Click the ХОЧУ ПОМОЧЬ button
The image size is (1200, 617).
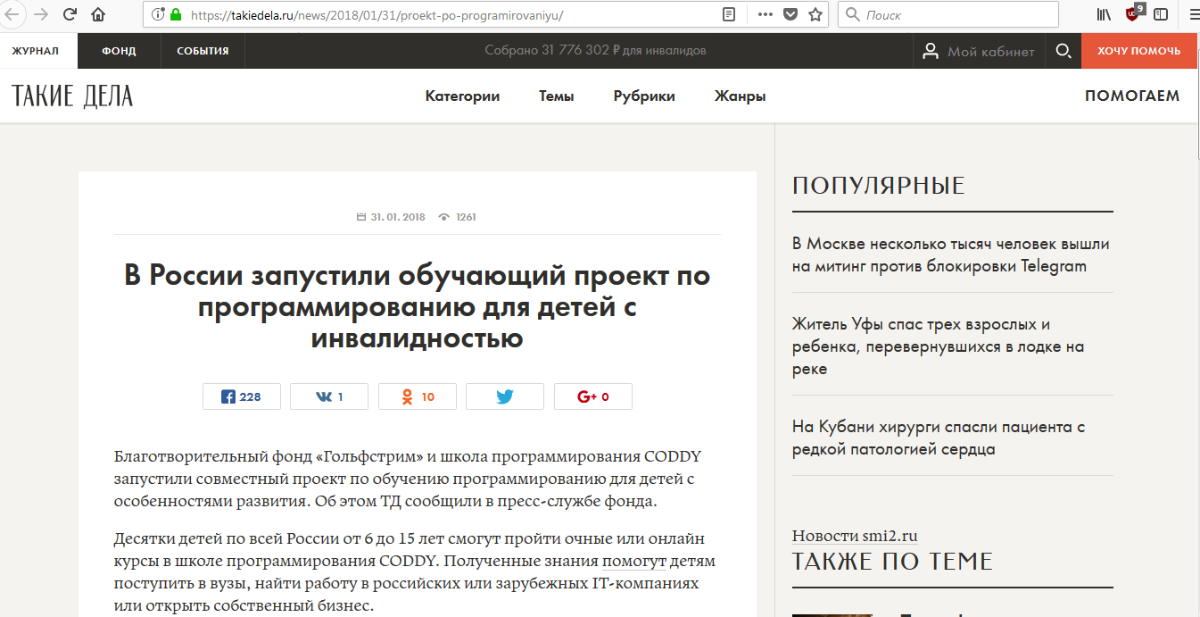tap(1138, 51)
